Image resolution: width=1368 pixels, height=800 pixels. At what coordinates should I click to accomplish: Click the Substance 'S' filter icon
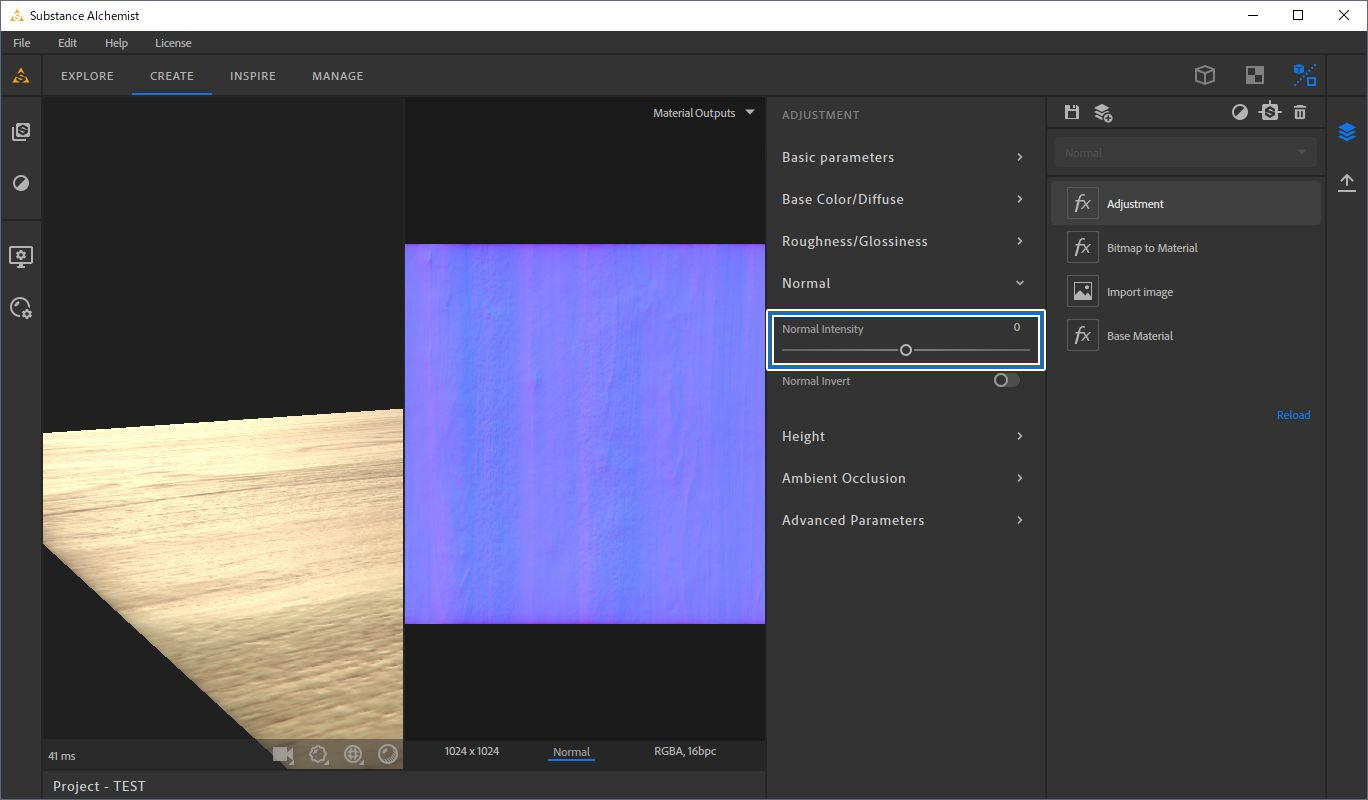pos(1270,112)
